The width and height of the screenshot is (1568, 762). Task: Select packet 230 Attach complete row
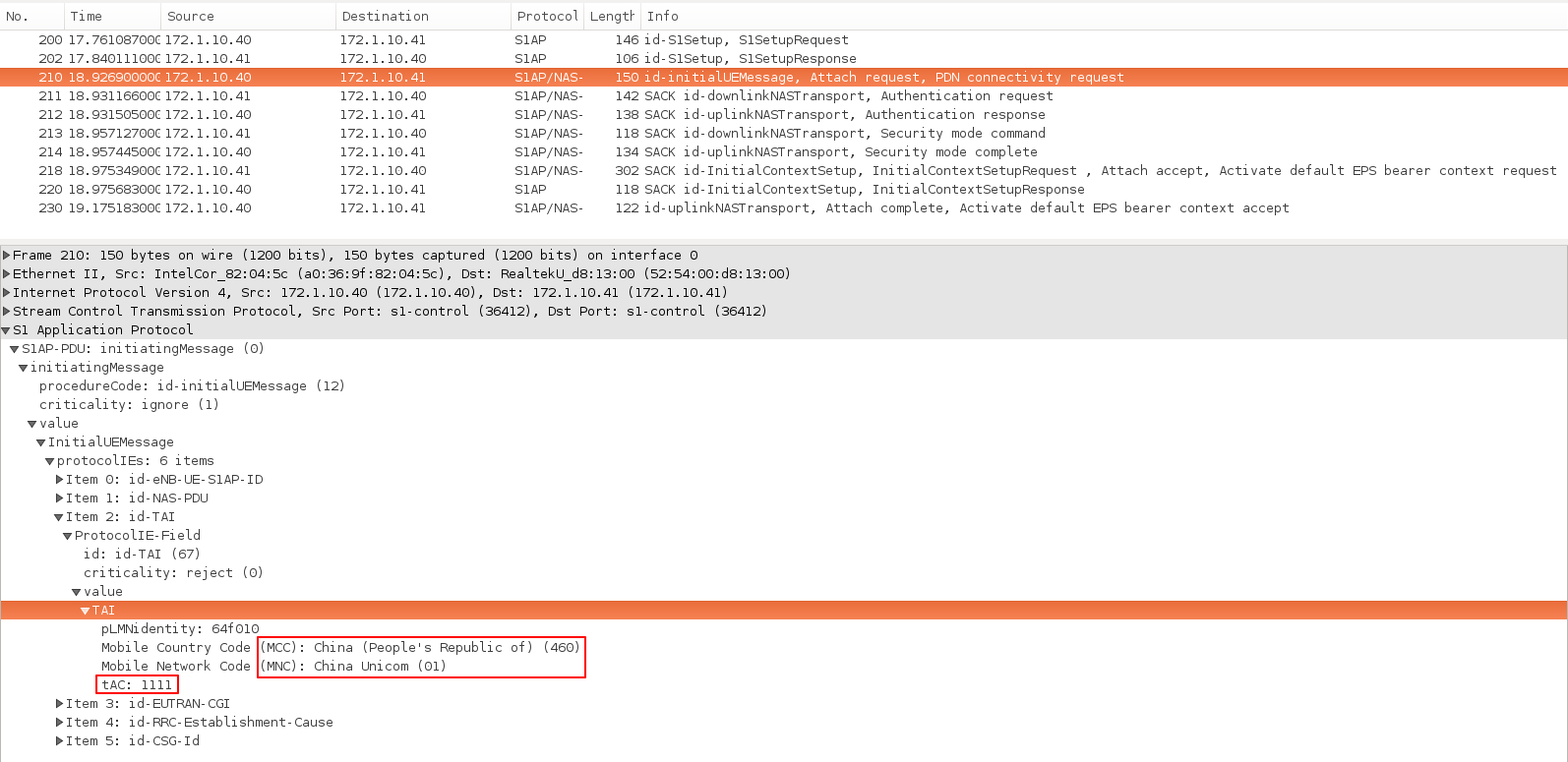(x=784, y=208)
